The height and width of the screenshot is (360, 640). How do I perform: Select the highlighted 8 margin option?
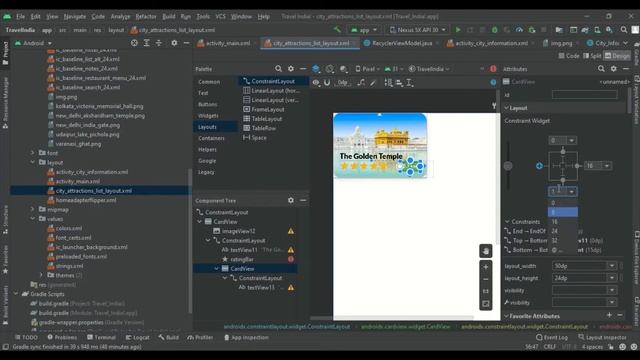coord(562,212)
